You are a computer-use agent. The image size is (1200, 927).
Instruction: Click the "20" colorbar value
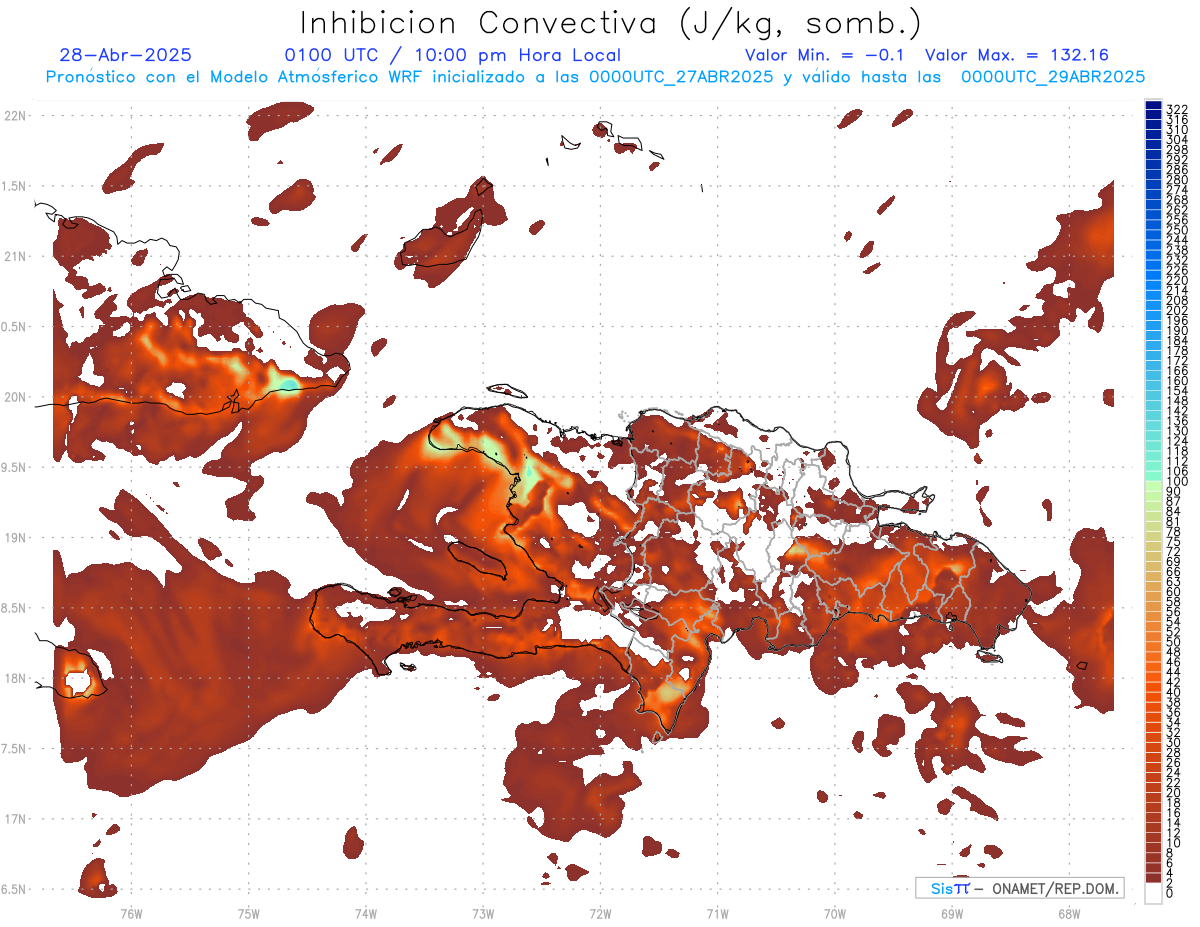(1174, 793)
